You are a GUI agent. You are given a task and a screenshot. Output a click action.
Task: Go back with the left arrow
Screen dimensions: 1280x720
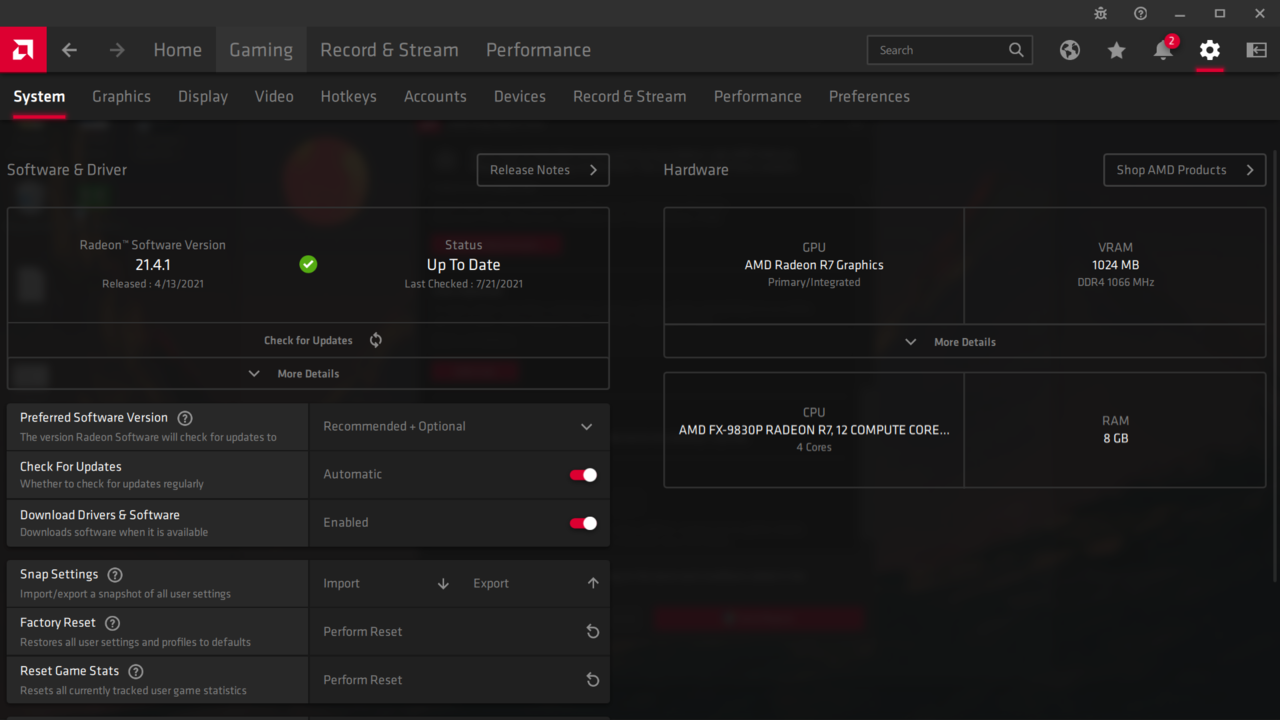(x=69, y=50)
